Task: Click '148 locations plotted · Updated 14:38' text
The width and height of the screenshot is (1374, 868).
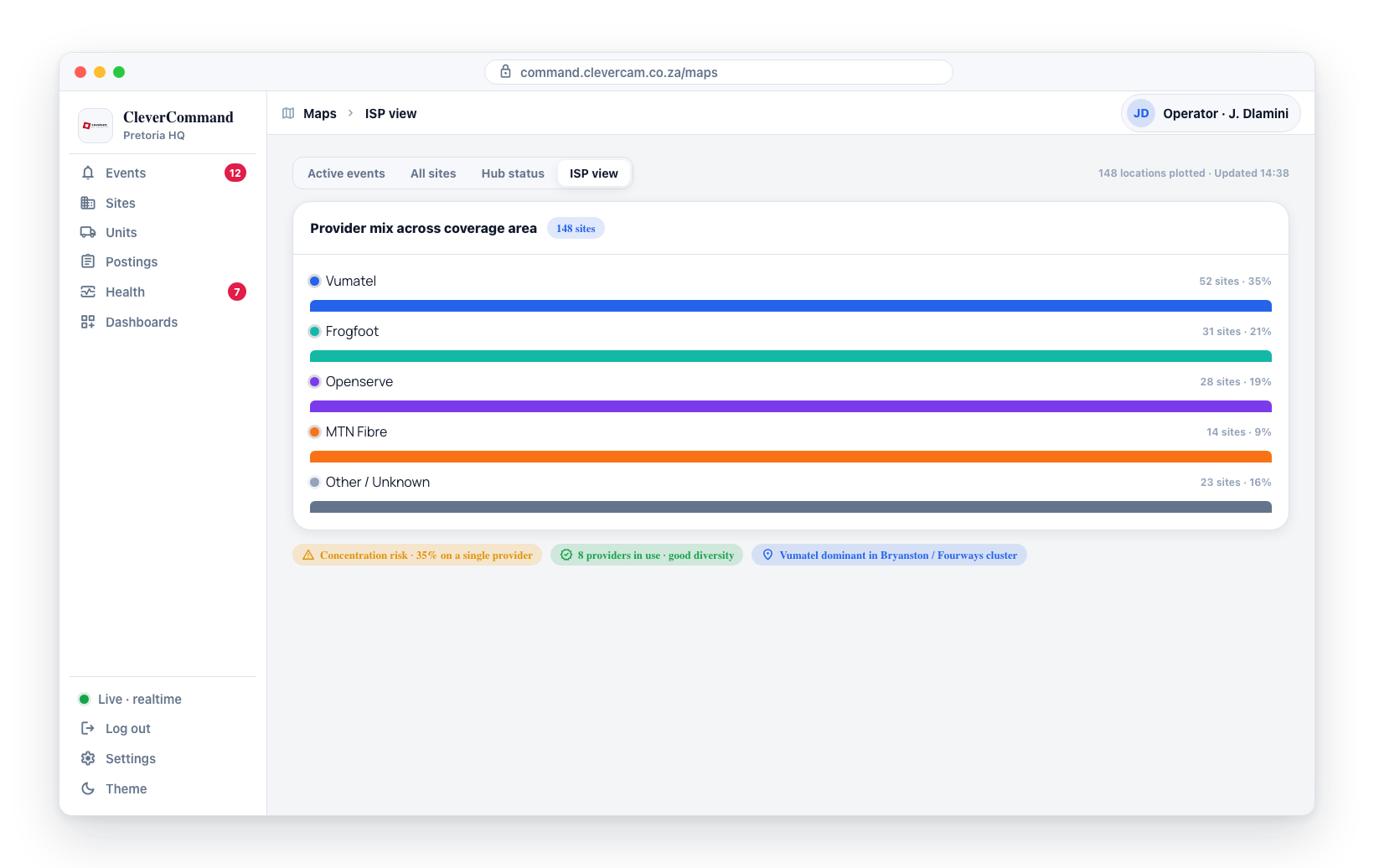Action: [x=1193, y=173]
